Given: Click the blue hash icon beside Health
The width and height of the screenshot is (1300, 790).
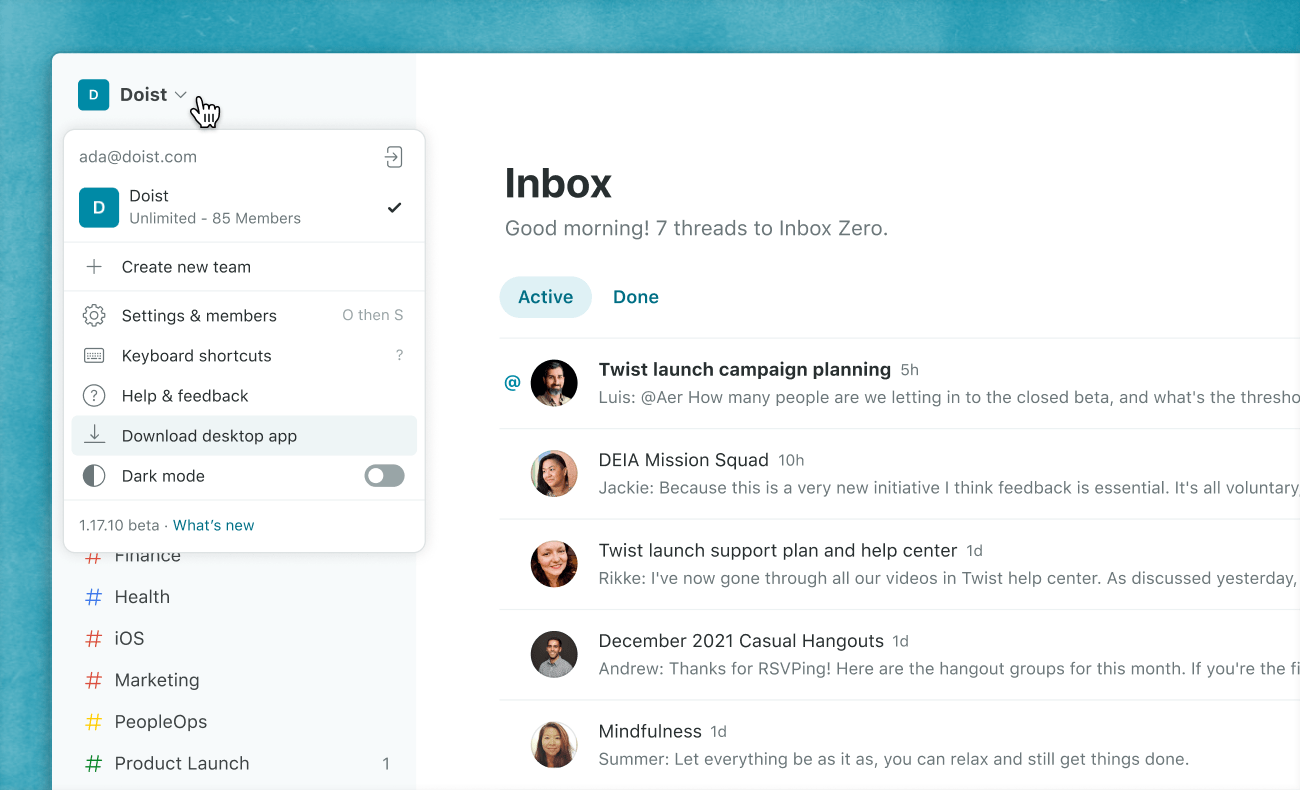Looking at the screenshot, I should click(94, 597).
